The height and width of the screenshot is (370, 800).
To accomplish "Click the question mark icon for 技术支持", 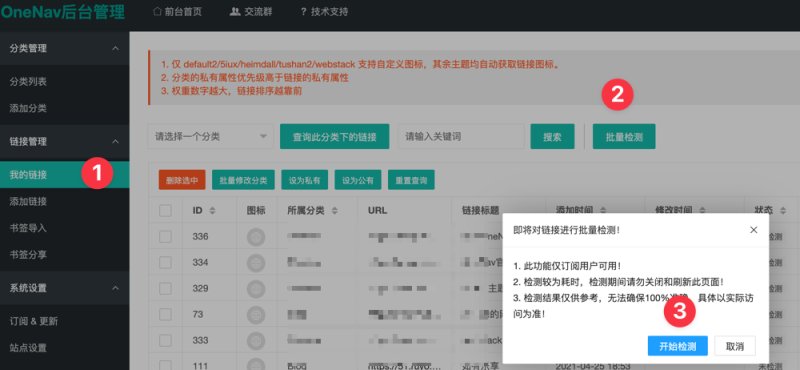I will coord(303,12).
